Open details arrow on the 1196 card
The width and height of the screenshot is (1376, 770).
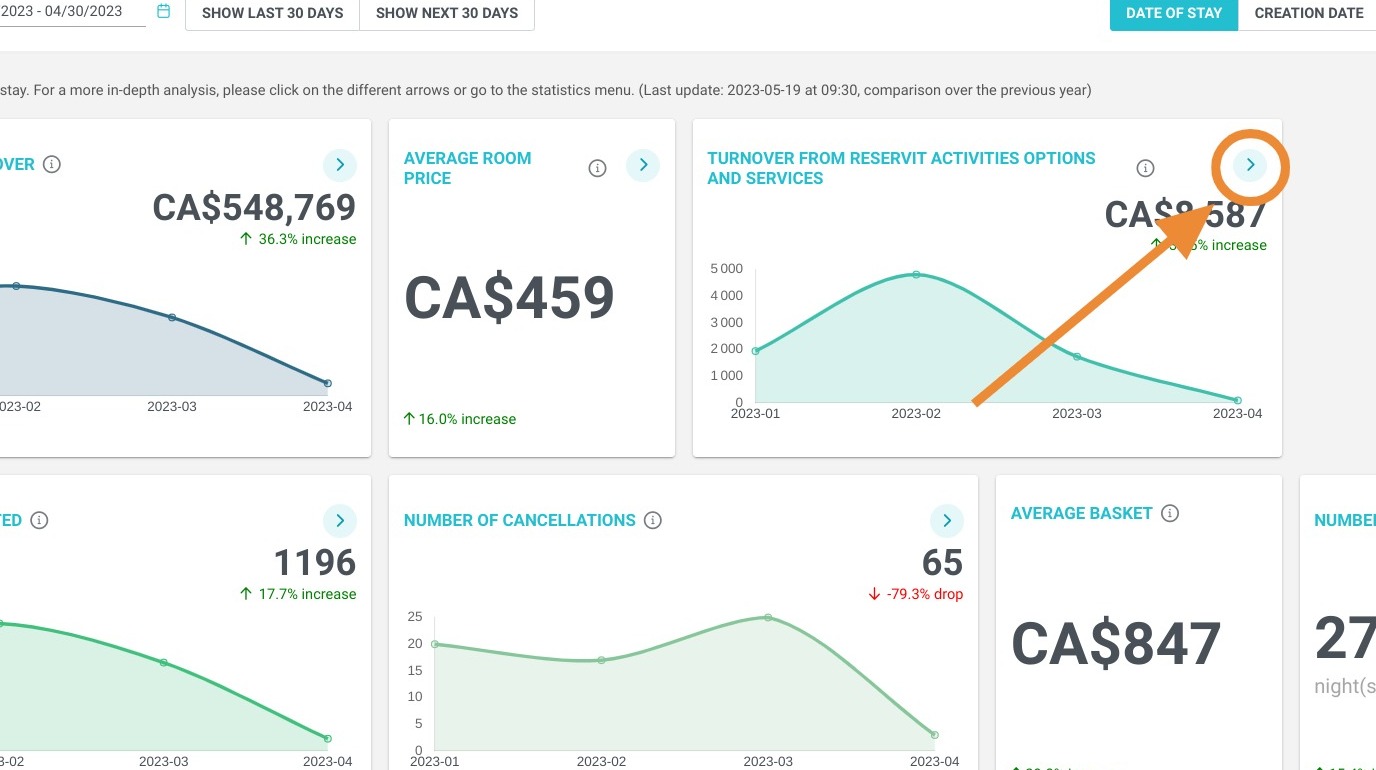[x=340, y=520]
